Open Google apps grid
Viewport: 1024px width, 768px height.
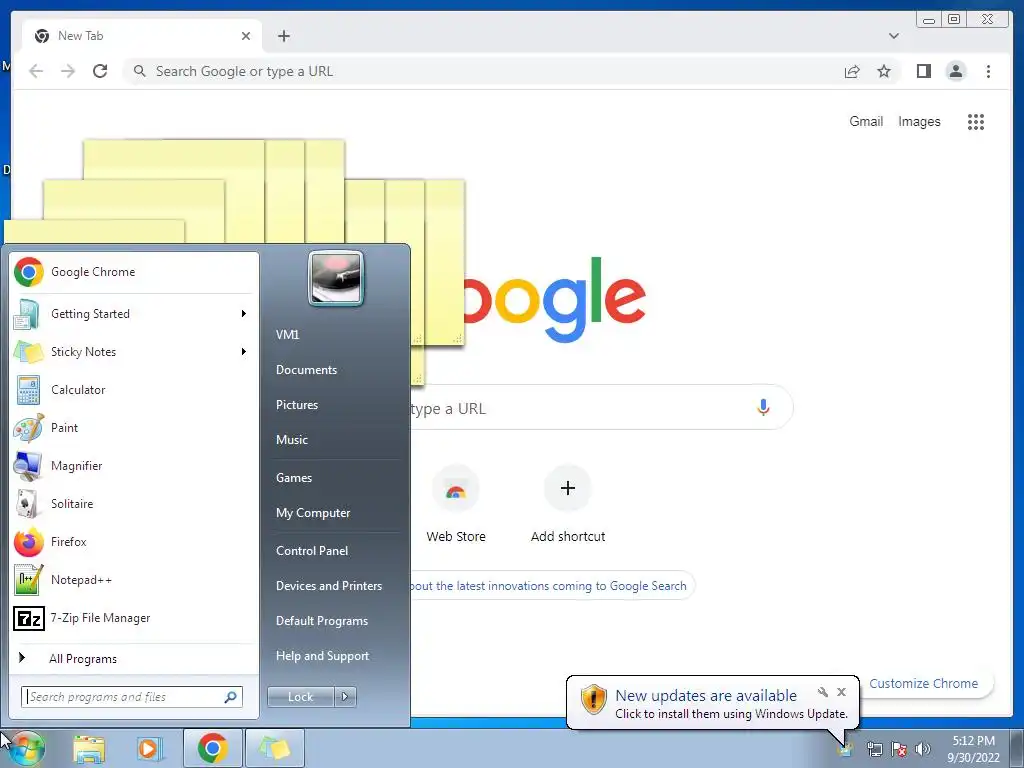coord(976,121)
